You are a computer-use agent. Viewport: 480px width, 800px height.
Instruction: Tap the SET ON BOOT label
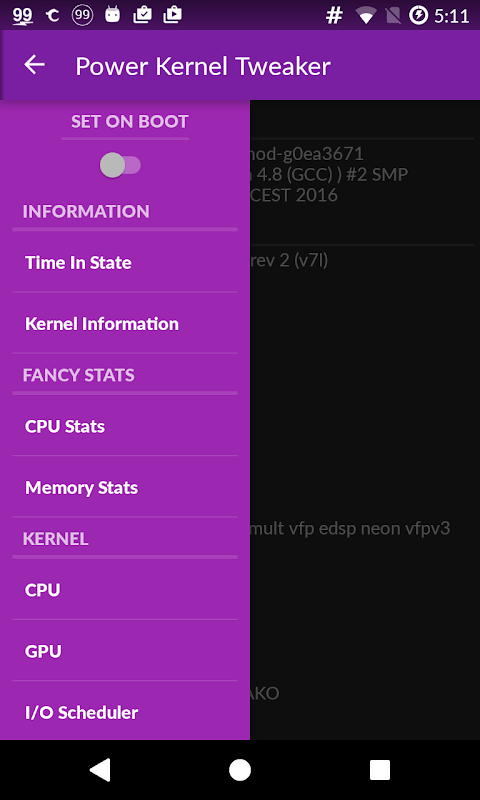point(130,121)
